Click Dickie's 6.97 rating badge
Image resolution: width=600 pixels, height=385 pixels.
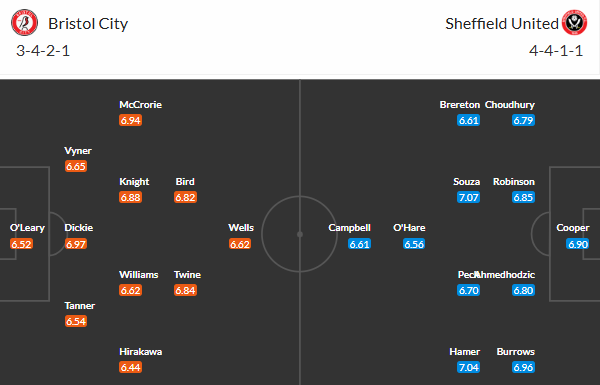[x=76, y=244]
